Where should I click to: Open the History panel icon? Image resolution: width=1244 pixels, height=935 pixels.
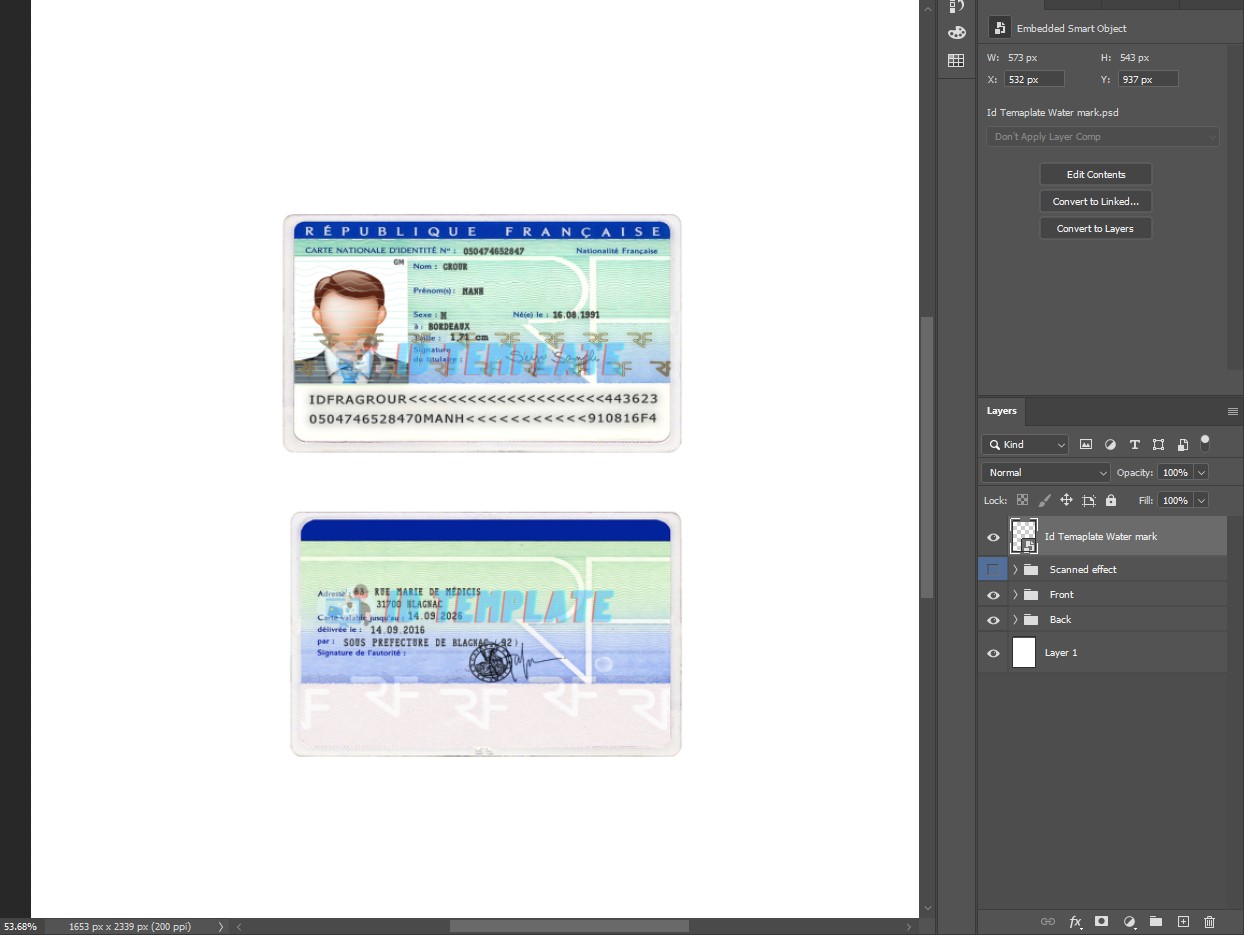point(956,6)
